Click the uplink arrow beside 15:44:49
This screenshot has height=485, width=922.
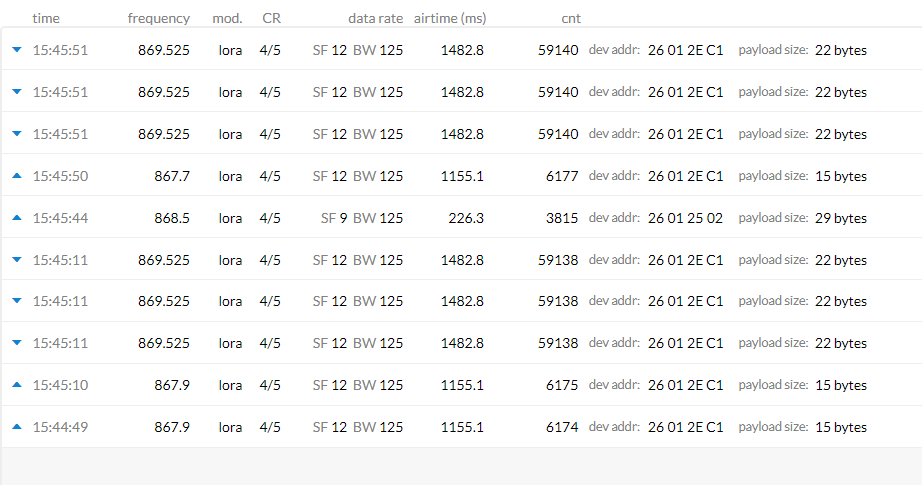click(x=16, y=427)
